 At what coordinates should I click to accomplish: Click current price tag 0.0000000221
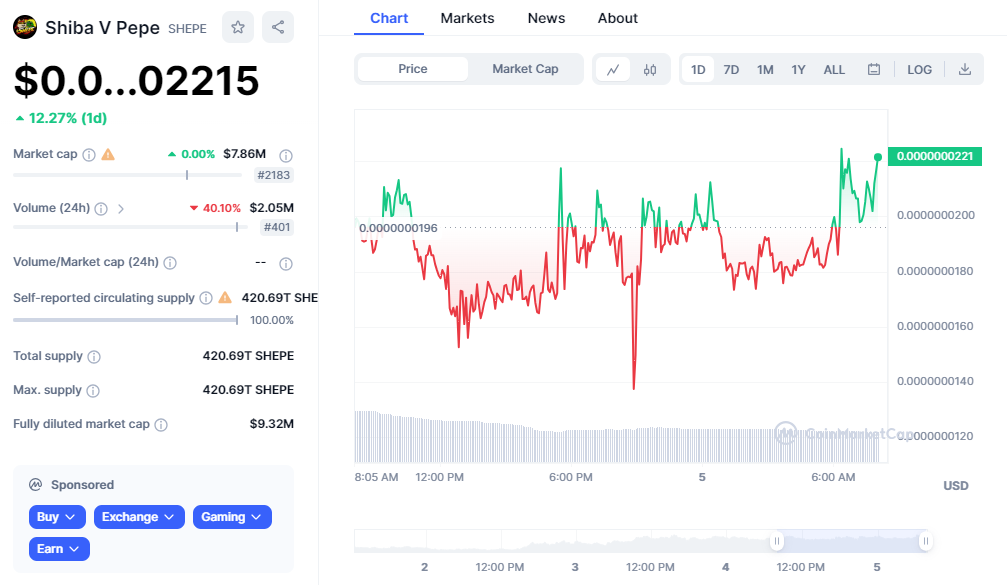[934, 156]
